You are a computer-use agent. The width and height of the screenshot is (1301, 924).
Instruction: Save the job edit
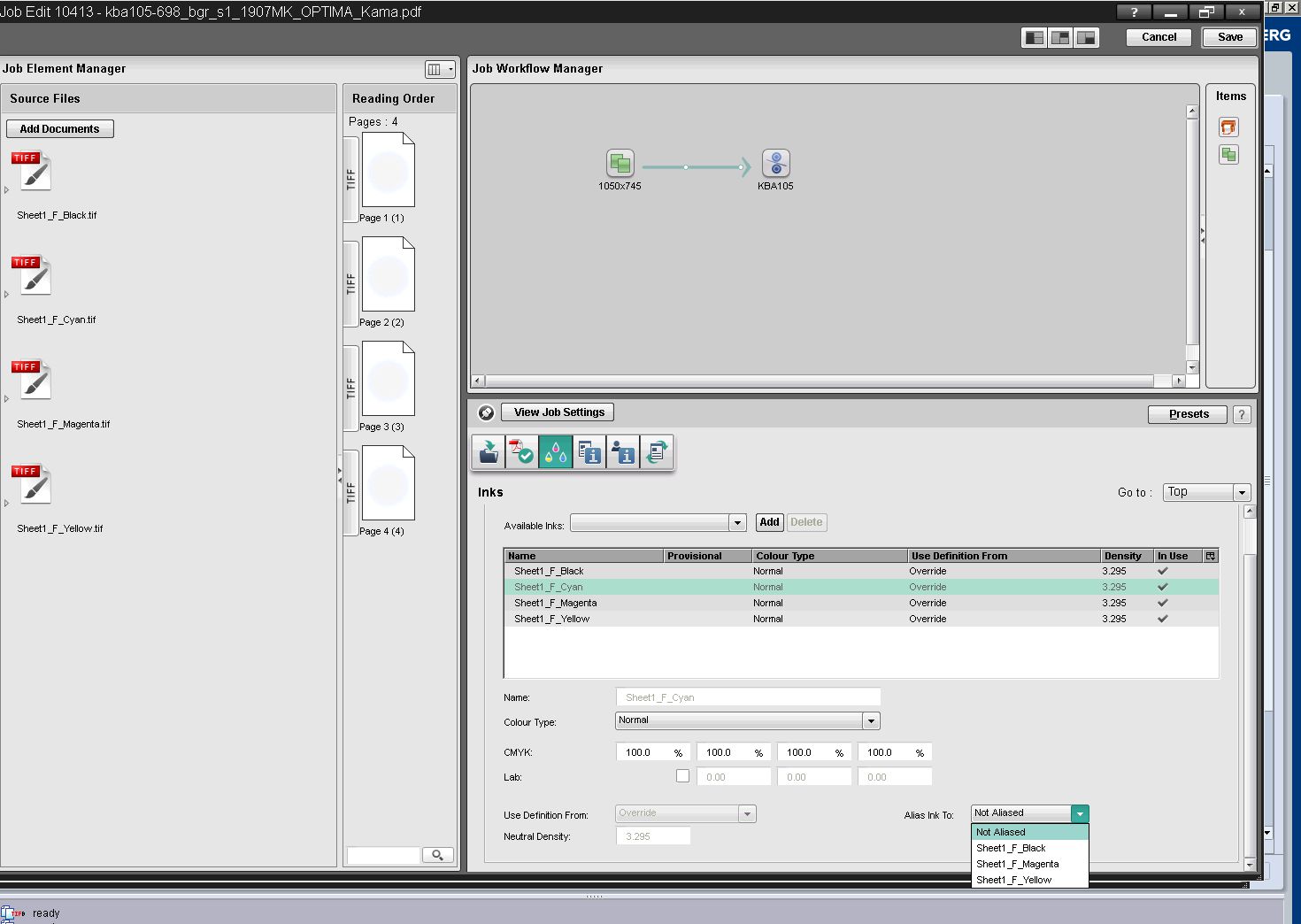(1230, 37)
